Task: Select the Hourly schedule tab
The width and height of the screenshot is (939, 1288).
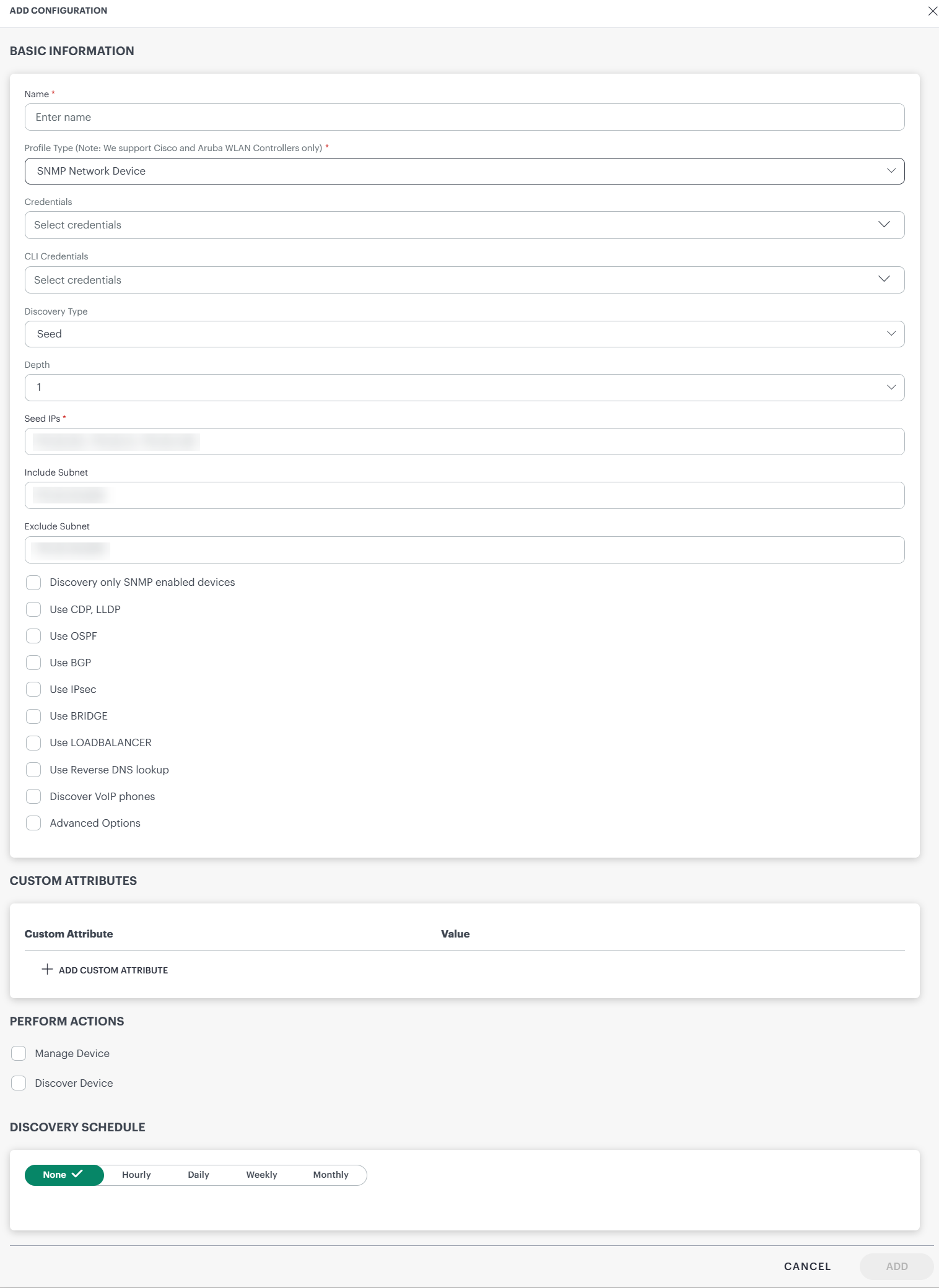Action: pos(136,1175)
